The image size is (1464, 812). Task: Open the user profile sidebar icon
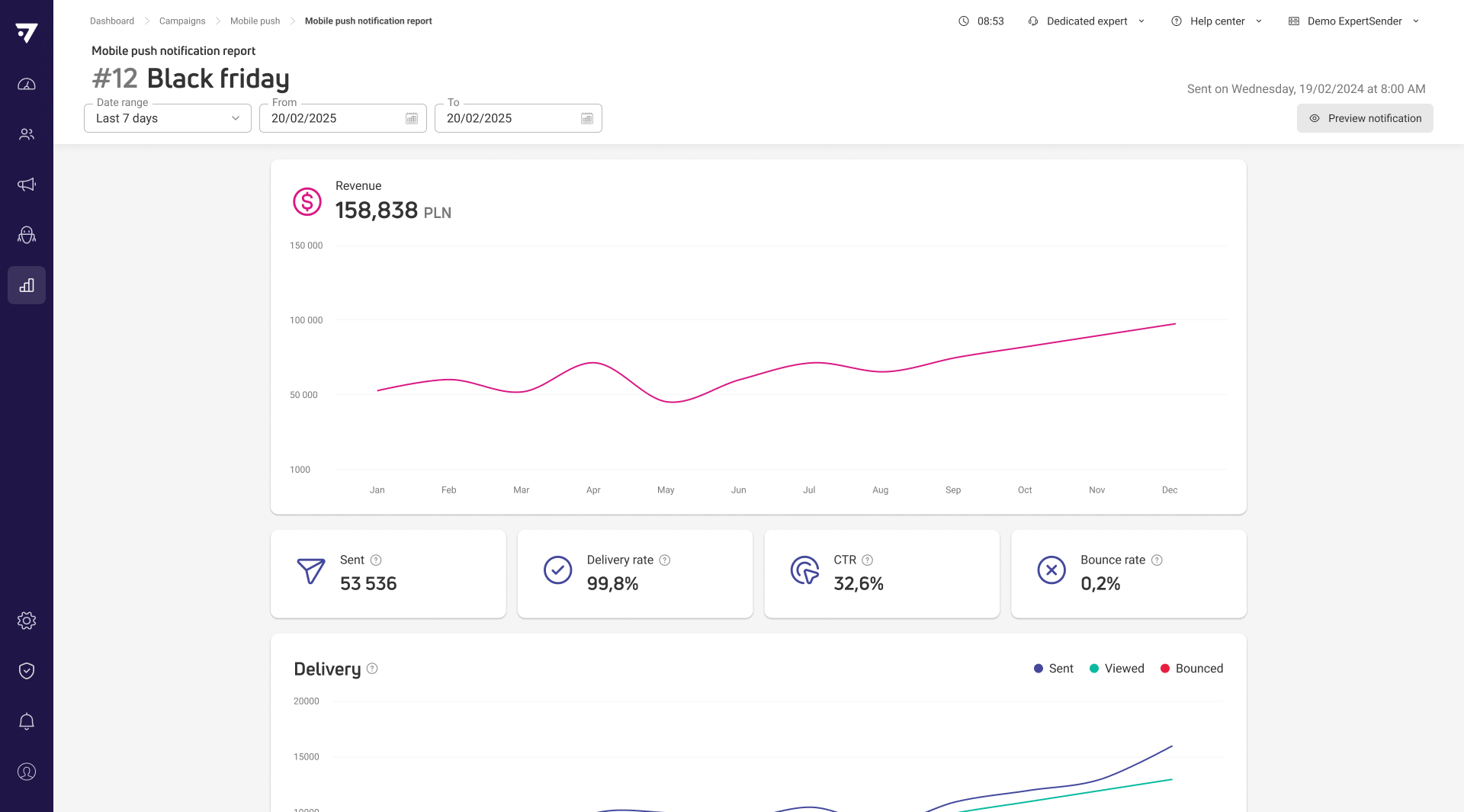(x=27, y=772)
